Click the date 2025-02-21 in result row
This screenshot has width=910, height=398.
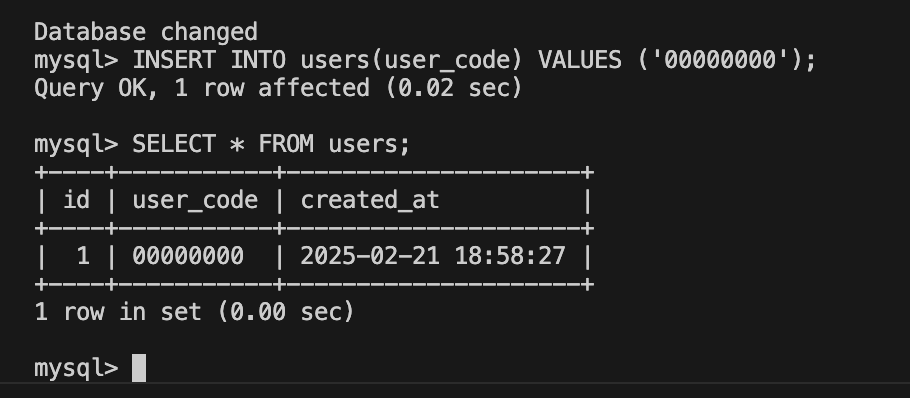pyautogui.click(x=370, y=256)
